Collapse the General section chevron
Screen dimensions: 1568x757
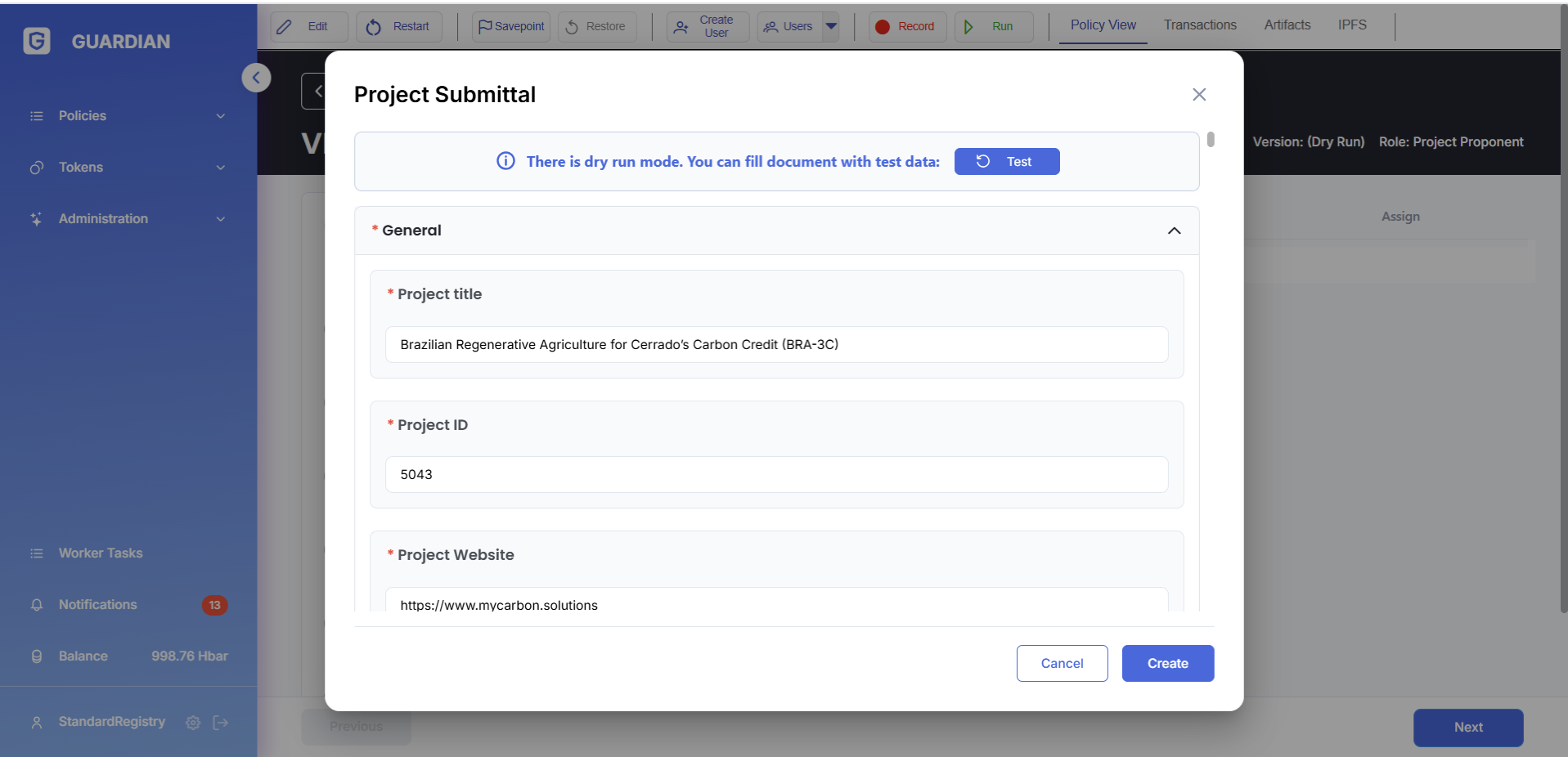1174,231
